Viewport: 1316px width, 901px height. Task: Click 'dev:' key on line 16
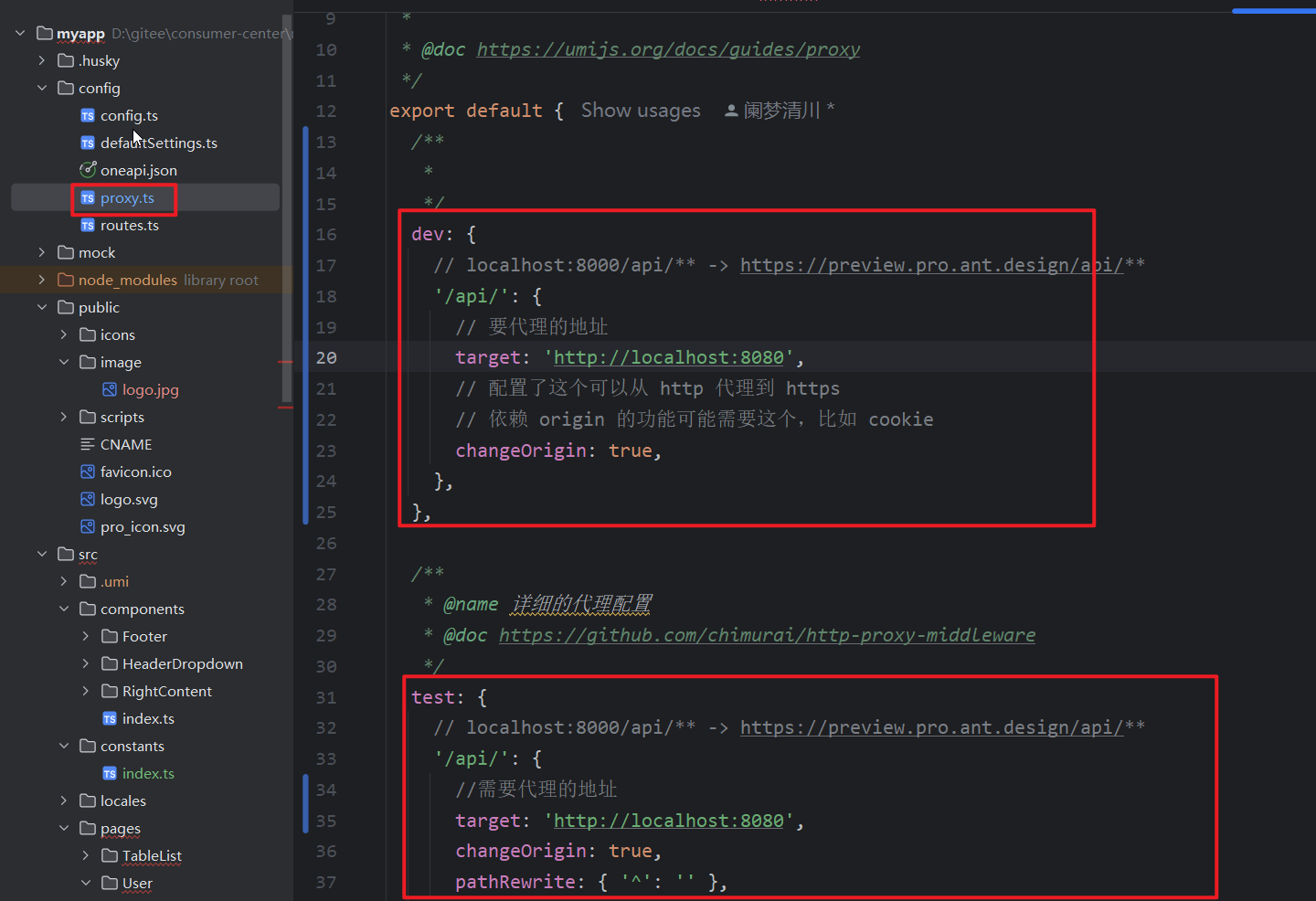point(432,234)
